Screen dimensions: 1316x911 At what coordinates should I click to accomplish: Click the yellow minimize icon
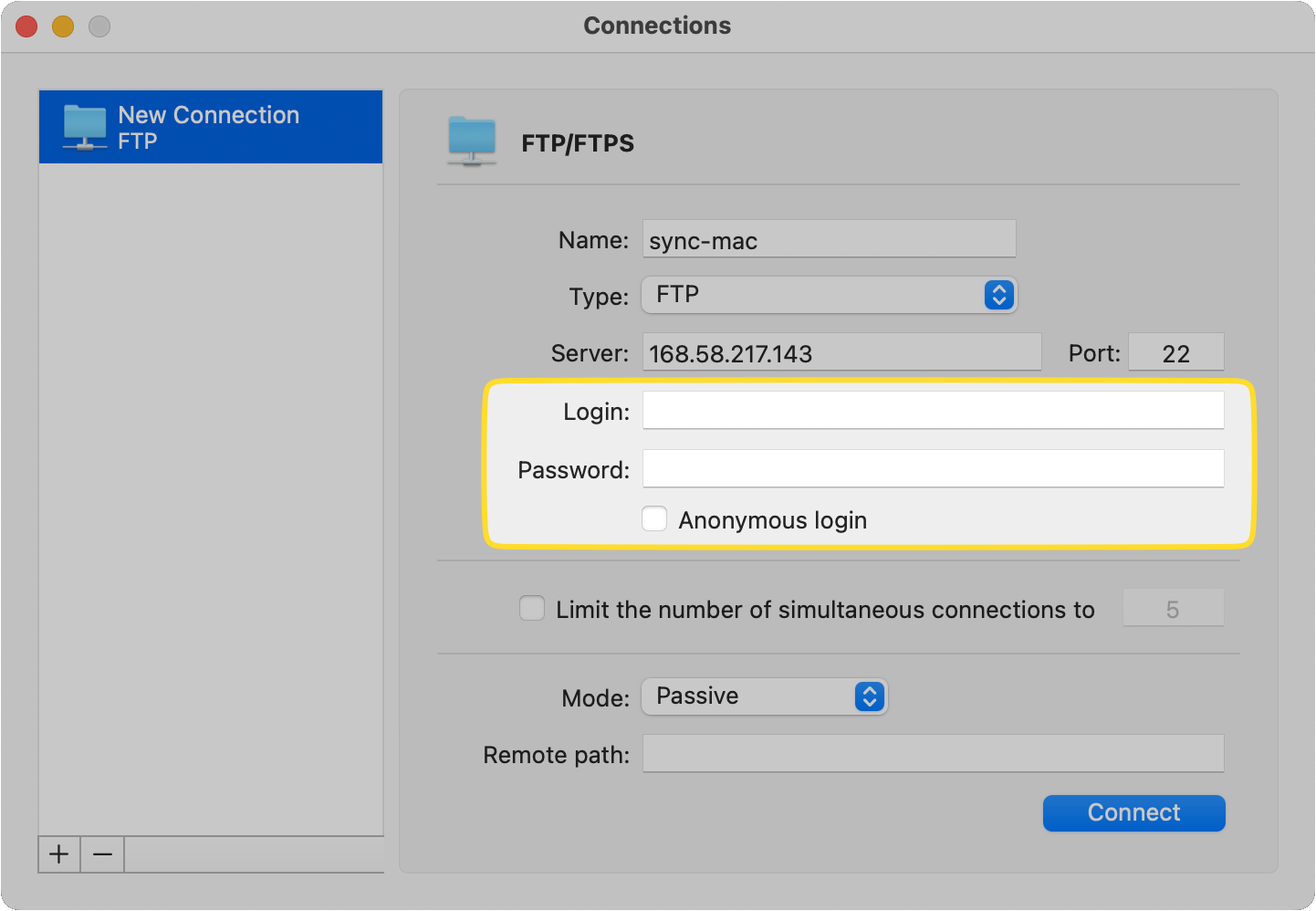tap(62, 26)
